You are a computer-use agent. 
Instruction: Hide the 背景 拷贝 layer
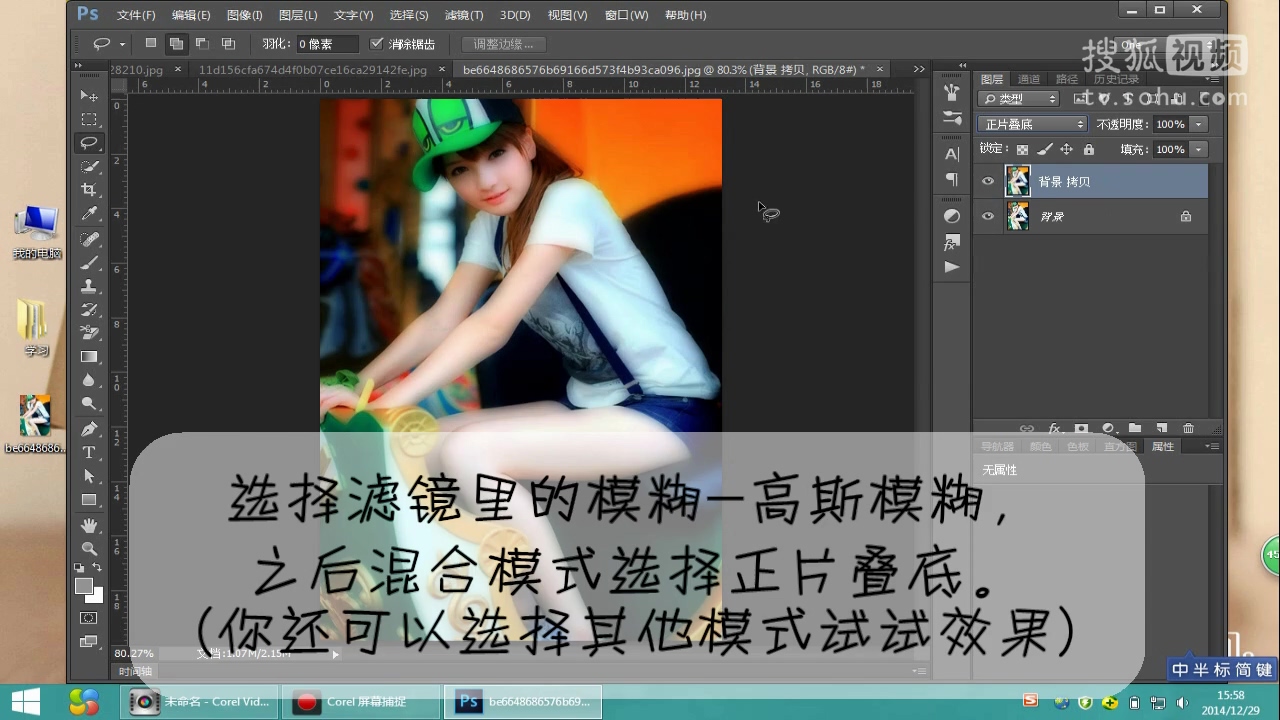(988, 181)
